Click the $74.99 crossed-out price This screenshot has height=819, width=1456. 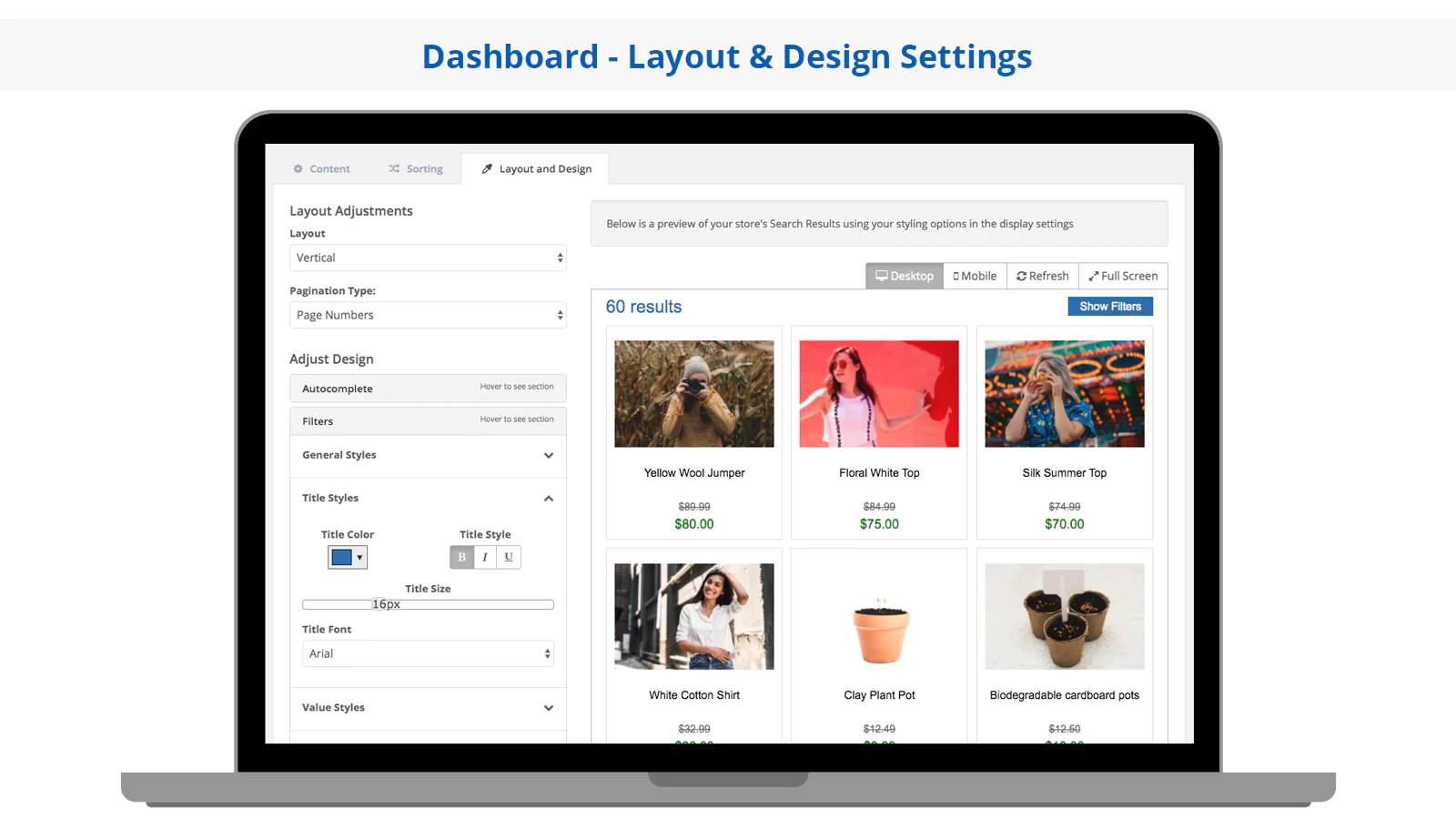[1065, 507]
